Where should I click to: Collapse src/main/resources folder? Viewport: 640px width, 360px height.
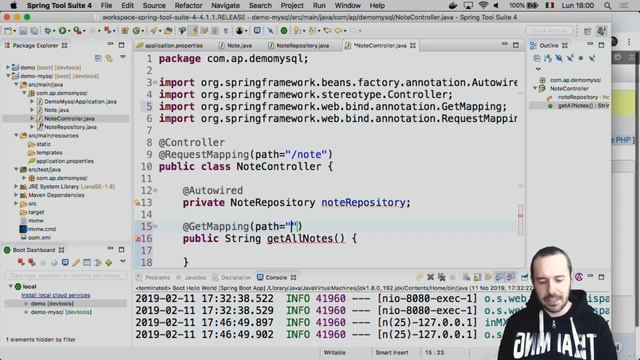16,136
